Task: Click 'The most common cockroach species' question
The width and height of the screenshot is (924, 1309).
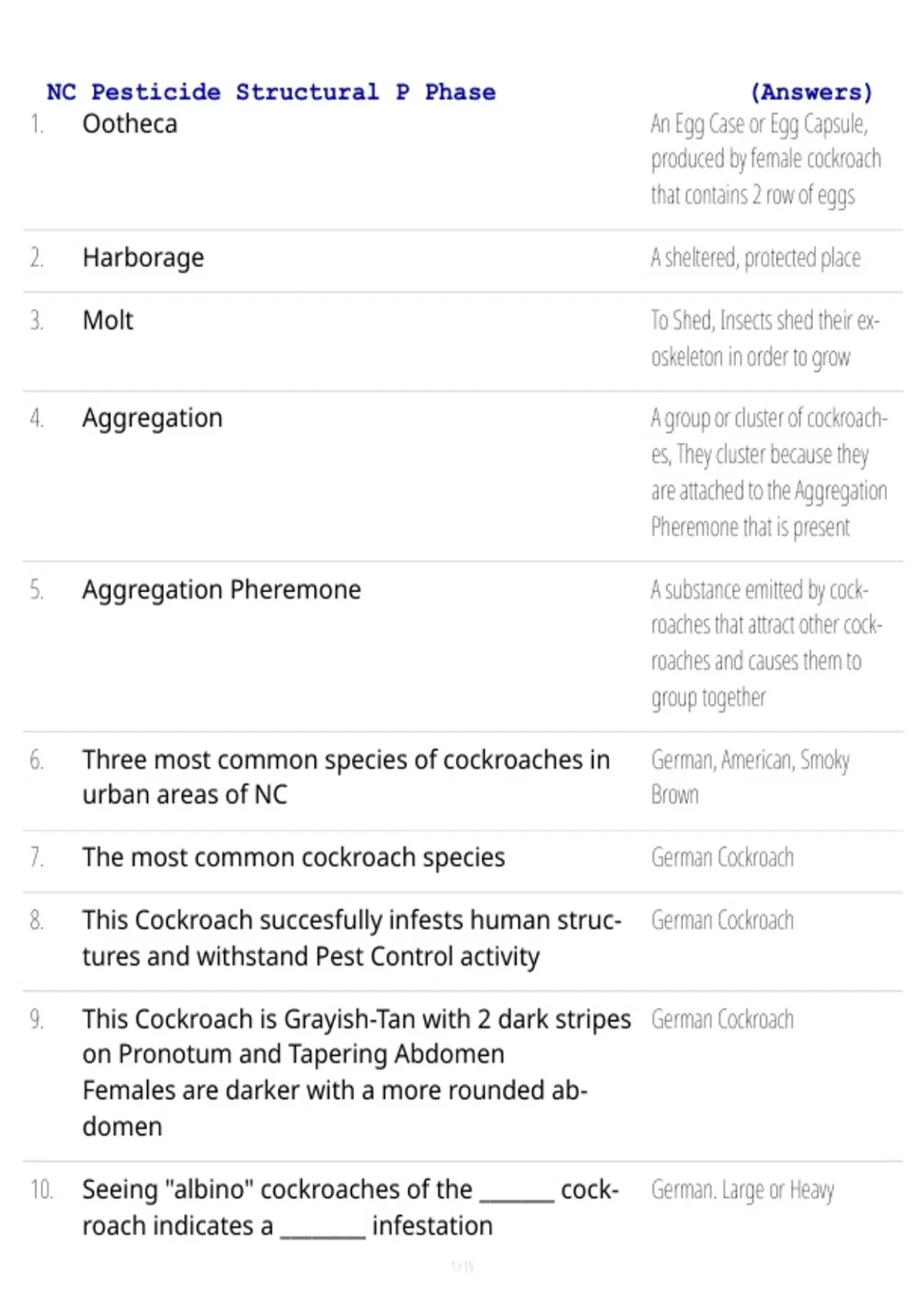Action: [293, 858]
